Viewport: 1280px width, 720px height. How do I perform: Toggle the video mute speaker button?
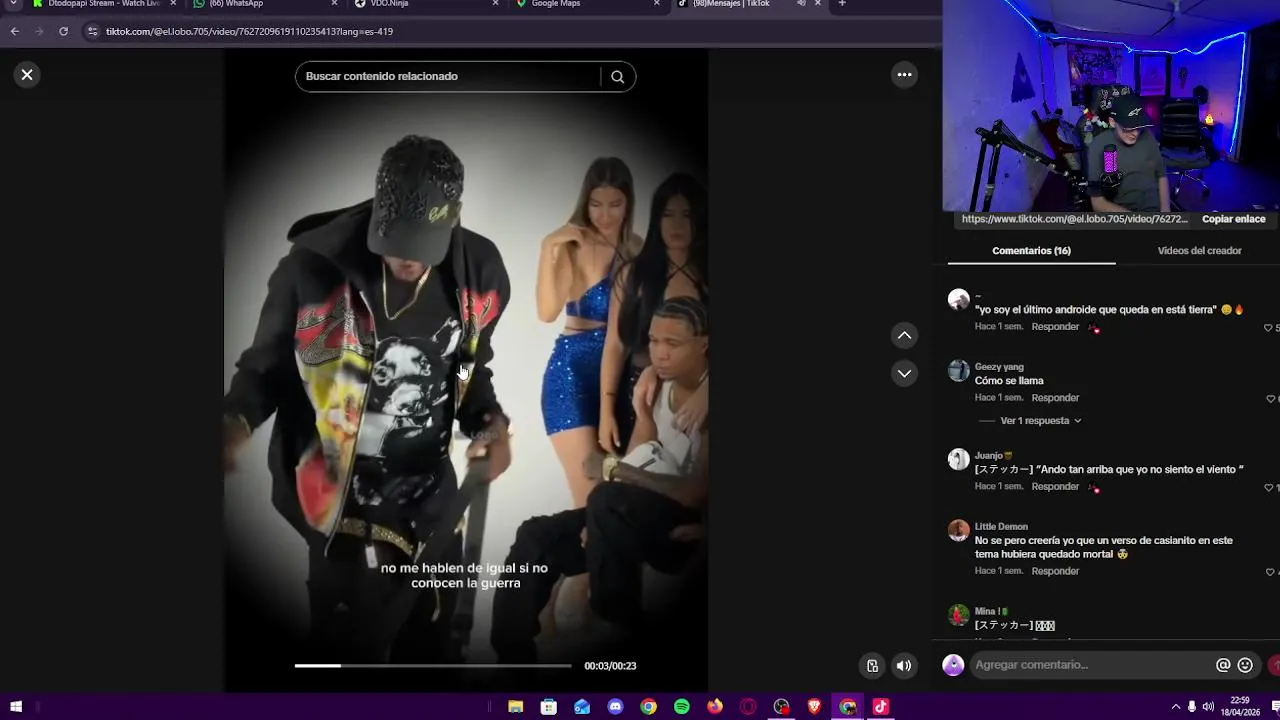pos(904,666)
